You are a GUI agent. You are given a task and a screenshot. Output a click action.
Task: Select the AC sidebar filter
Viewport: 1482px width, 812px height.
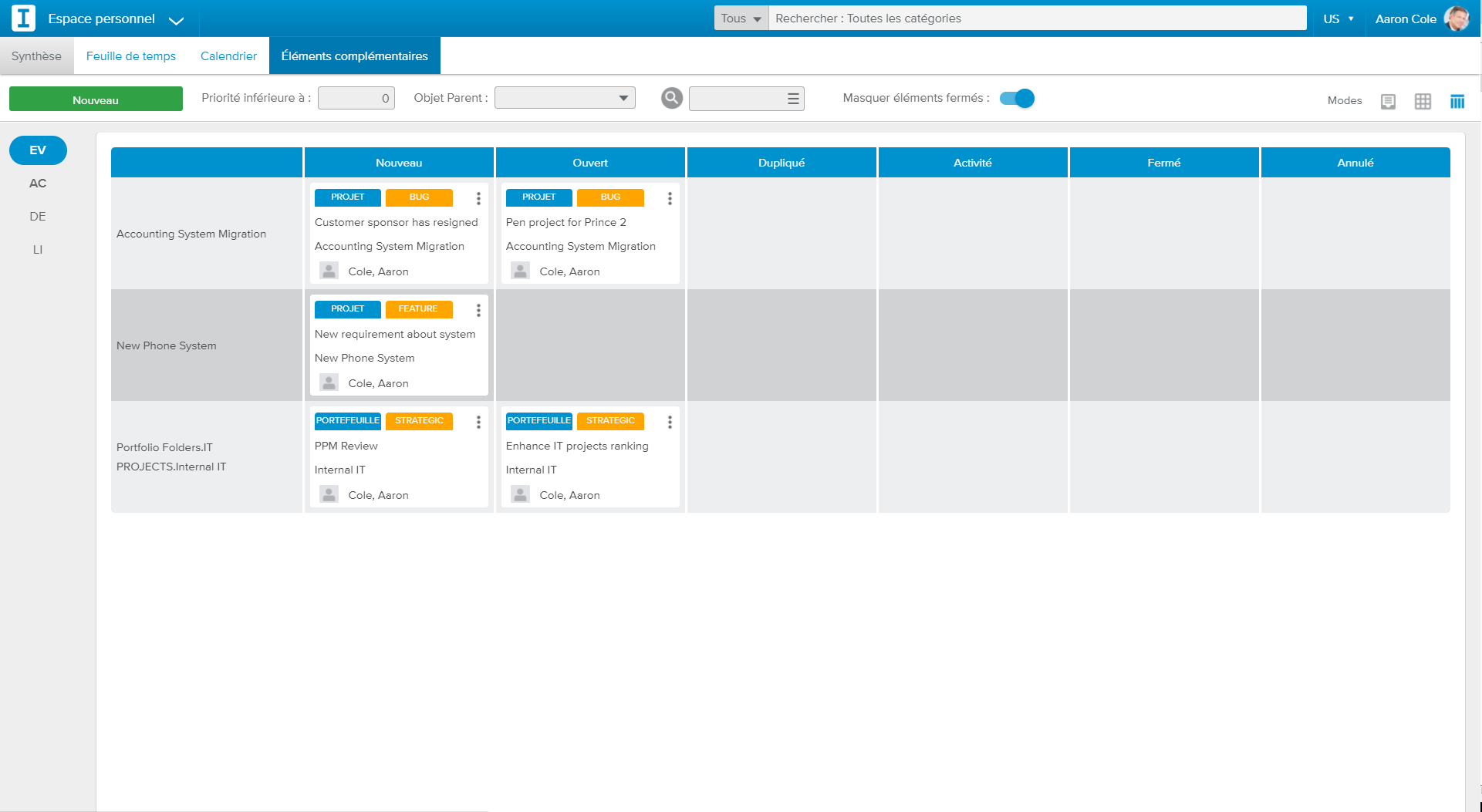click(38, 184)
